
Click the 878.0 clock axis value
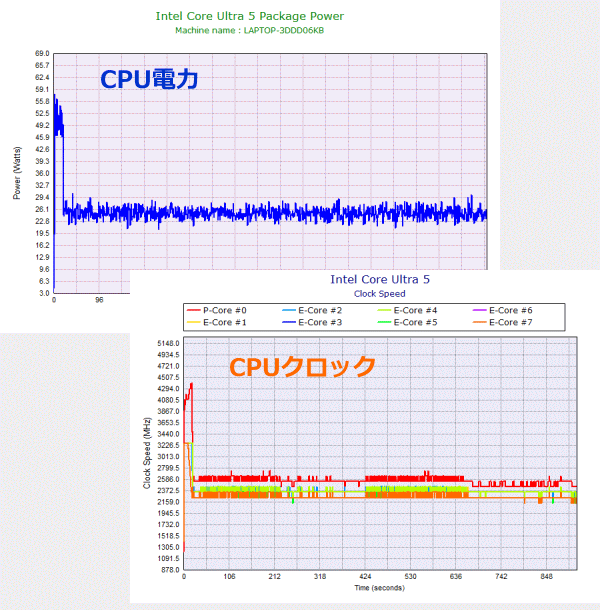(170, 570)
